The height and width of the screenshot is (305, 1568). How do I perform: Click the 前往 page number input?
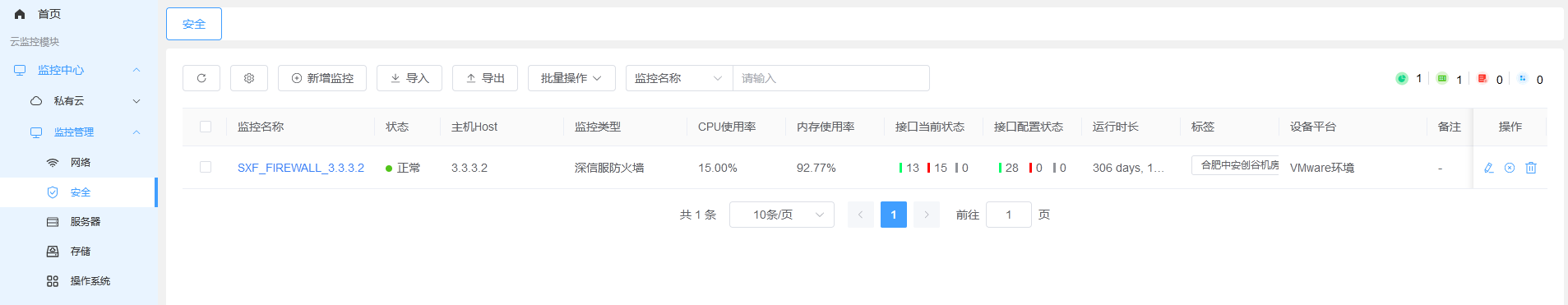pos(1009,215)
